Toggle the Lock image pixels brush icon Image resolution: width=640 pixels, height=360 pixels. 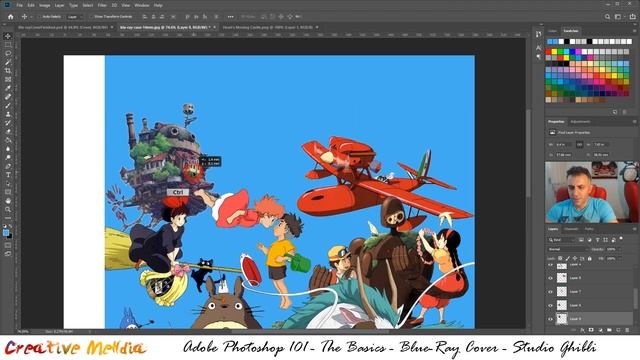click(567, 258)
